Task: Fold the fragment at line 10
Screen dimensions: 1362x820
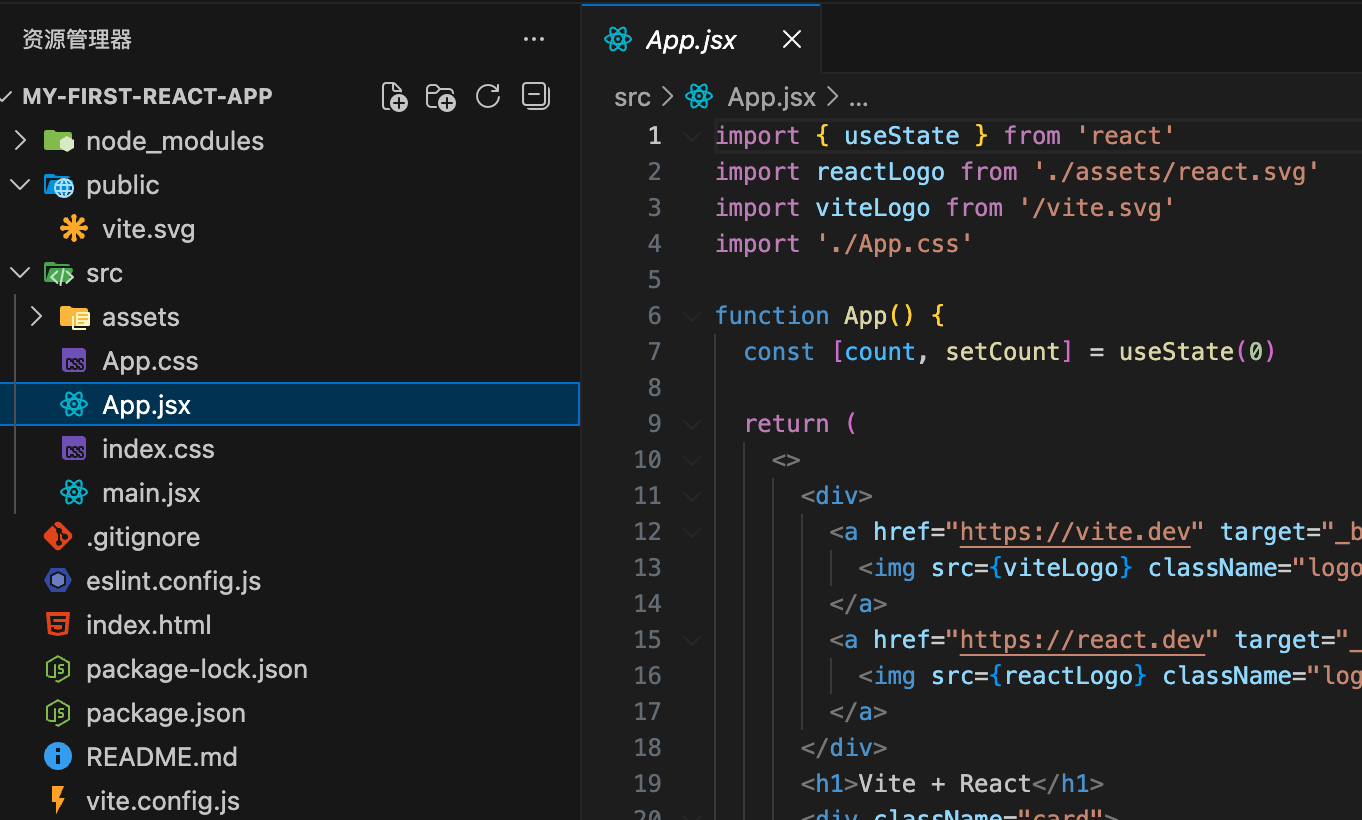Action: point(692,460)
